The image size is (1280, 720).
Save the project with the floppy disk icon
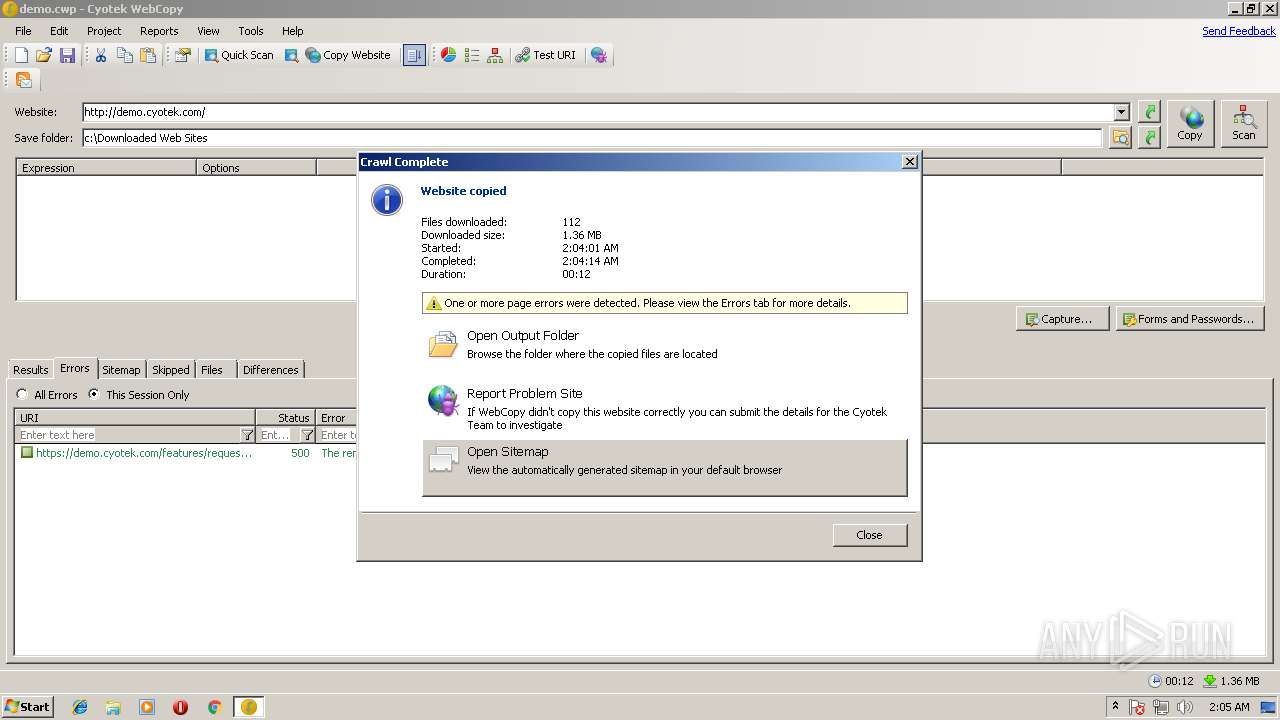(x=67, y=55)
